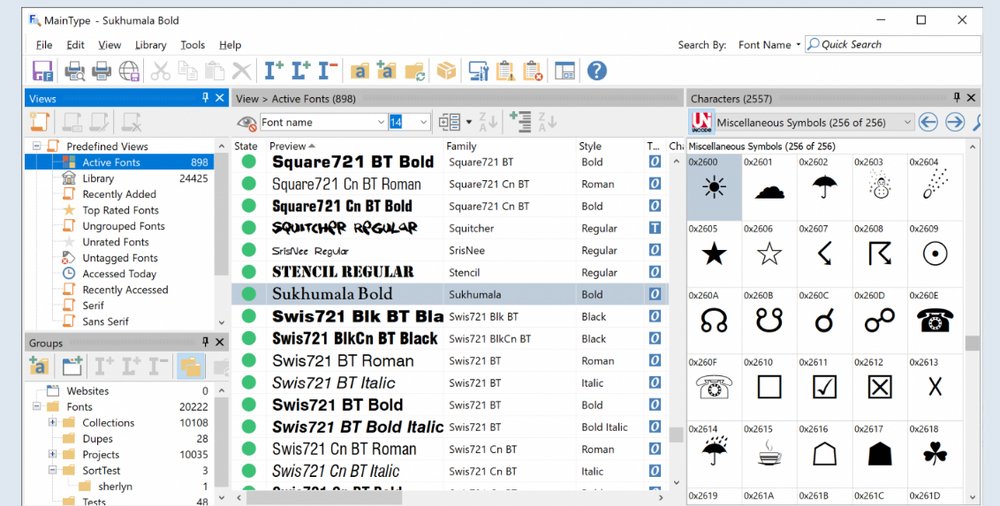Click the Uninstall font I- icon
The width and height of the screenshot is (1000, 506).
click(328, 70)
